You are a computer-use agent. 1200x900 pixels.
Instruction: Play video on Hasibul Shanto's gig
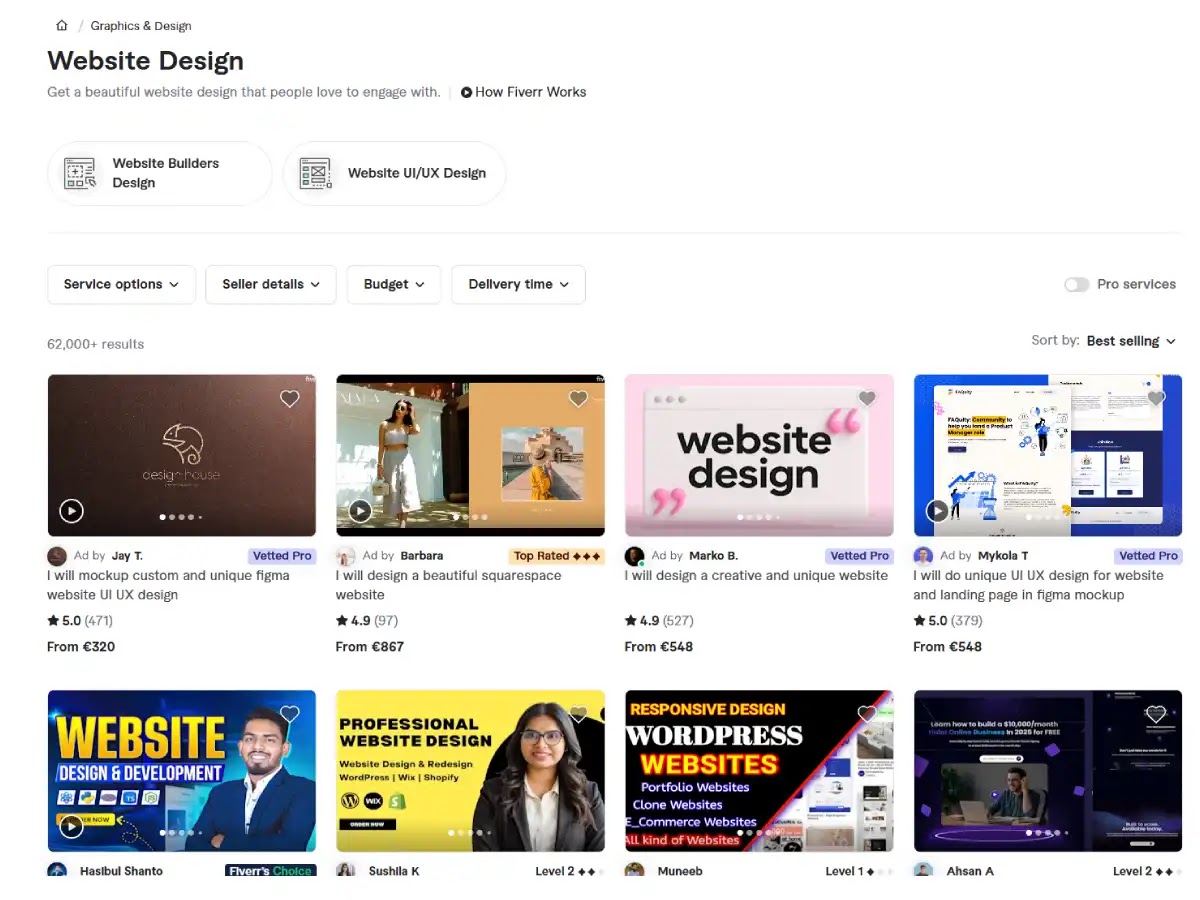(71, 826)
